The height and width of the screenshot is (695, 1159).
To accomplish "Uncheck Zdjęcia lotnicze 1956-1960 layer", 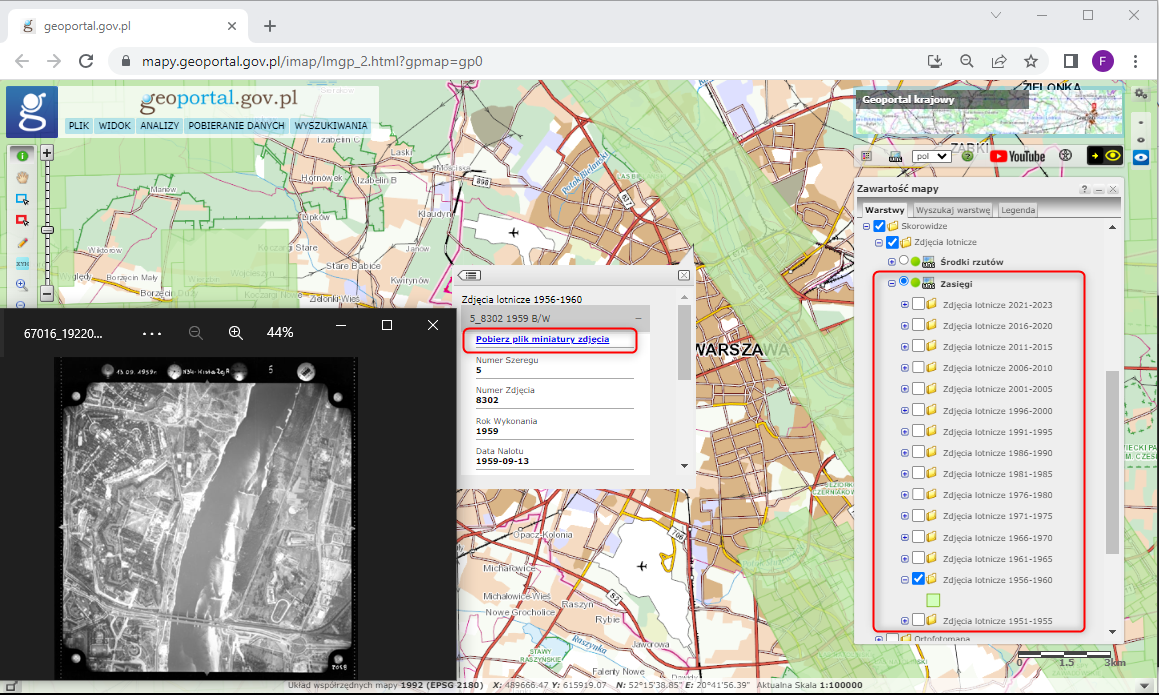I will pyautogui.click(x=918, y=579).
